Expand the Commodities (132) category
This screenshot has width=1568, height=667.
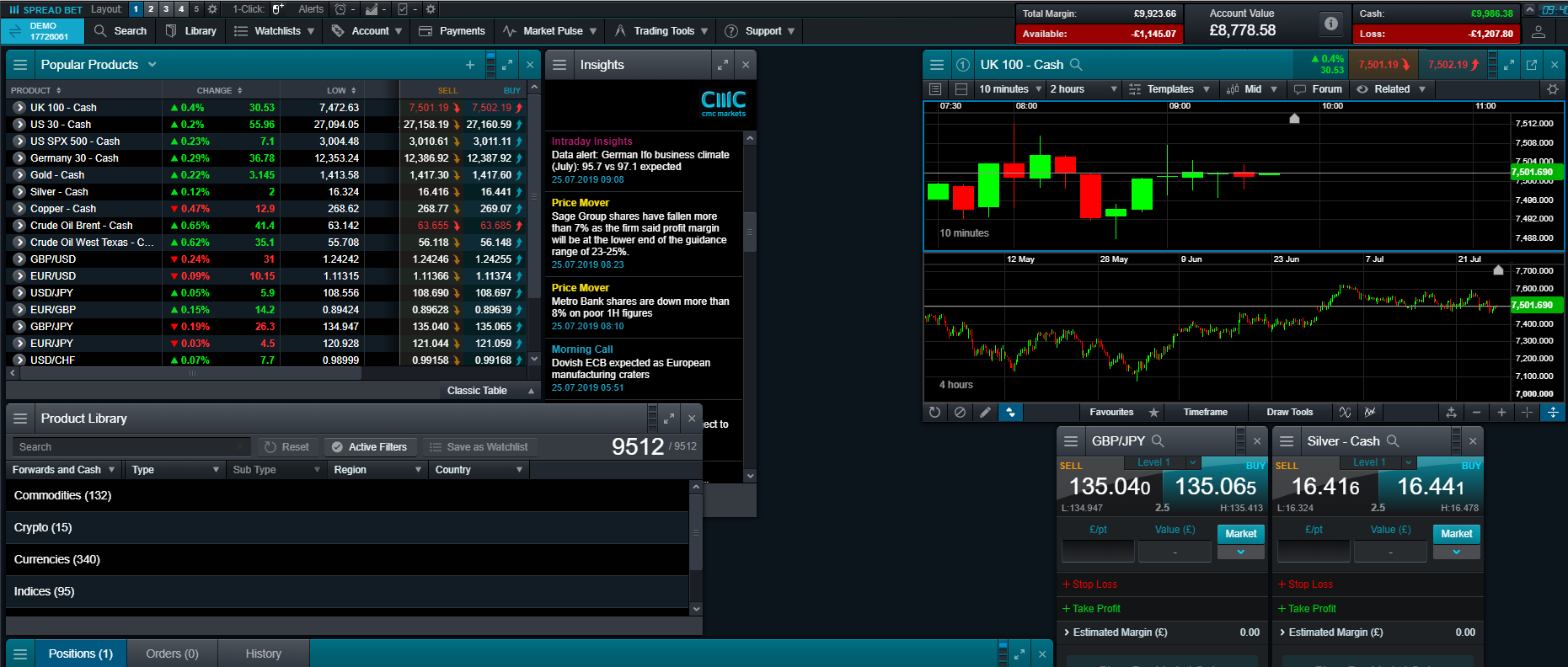click(347, 496)
